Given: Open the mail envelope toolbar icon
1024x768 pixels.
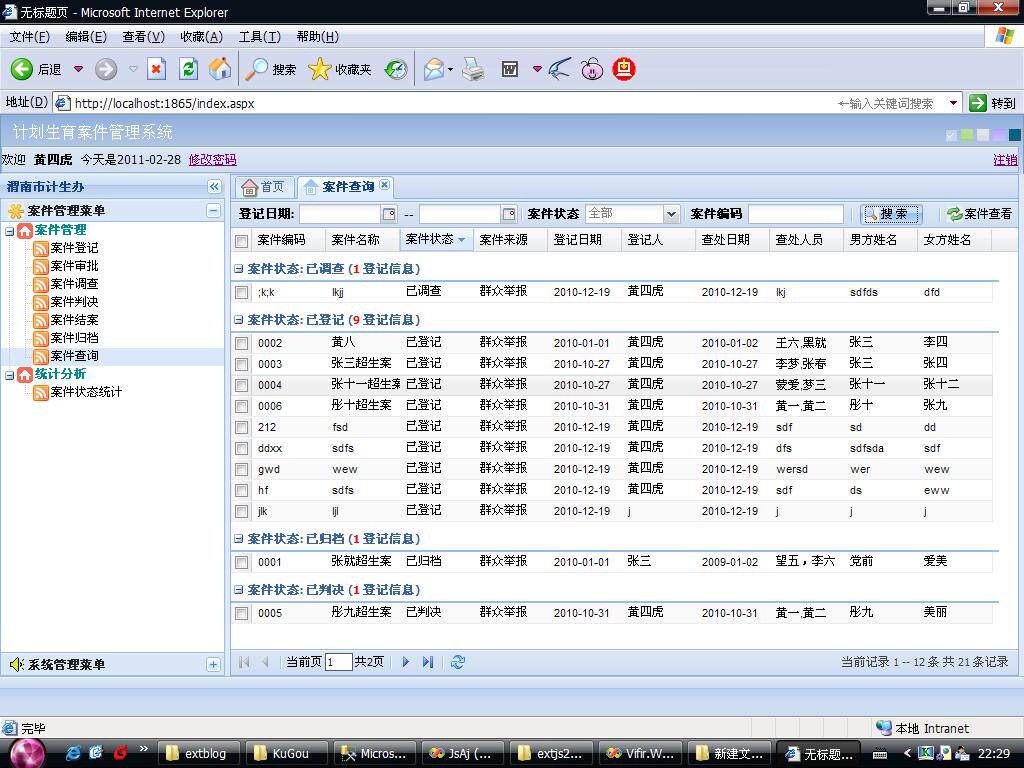Looking at the screenshot, I should (x=434, y=69).
